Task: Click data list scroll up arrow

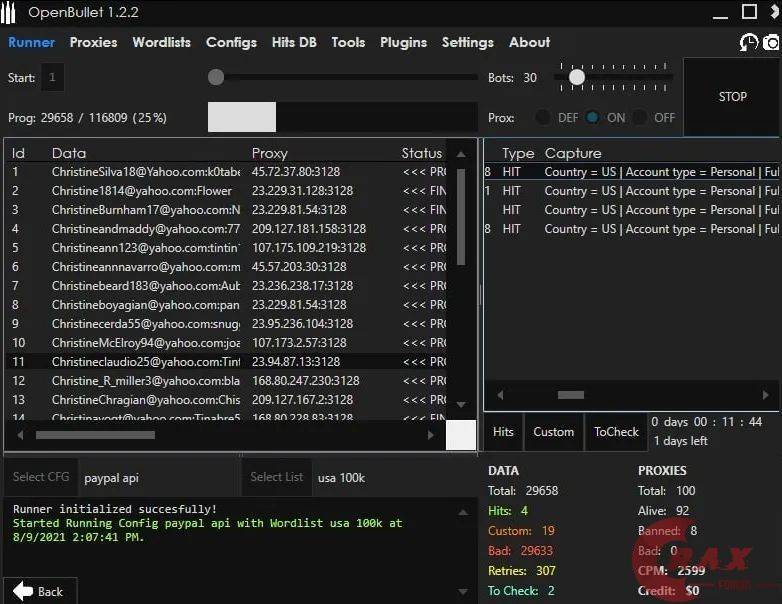Action: point(461,155)
